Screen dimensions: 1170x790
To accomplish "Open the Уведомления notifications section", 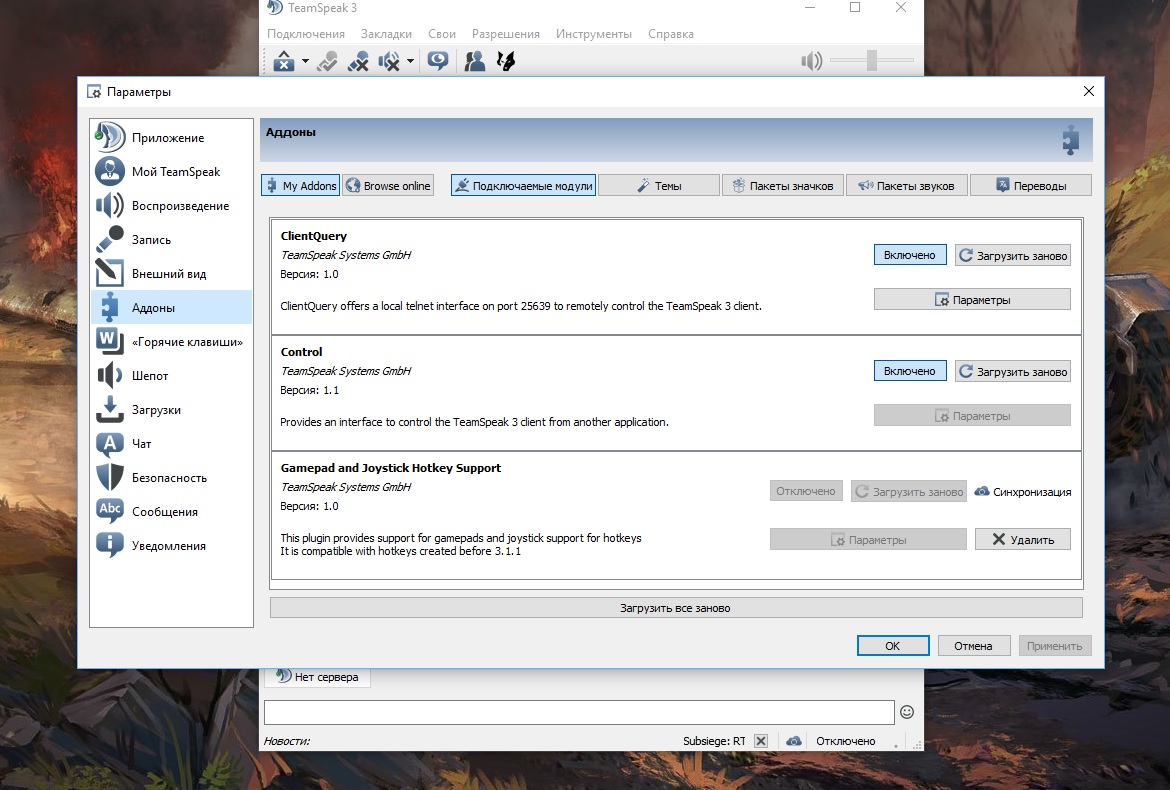I will [171, 545].
